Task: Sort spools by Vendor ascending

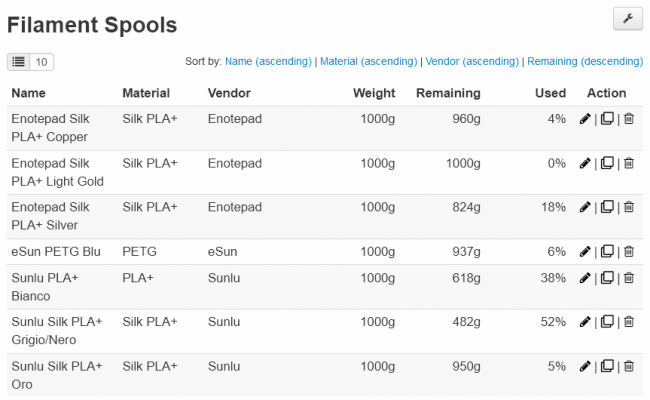Action: coord(471,62)
